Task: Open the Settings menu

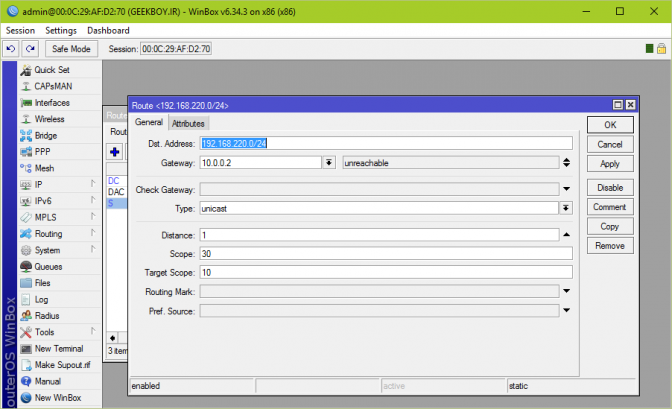Action: [x=61, y=30]
